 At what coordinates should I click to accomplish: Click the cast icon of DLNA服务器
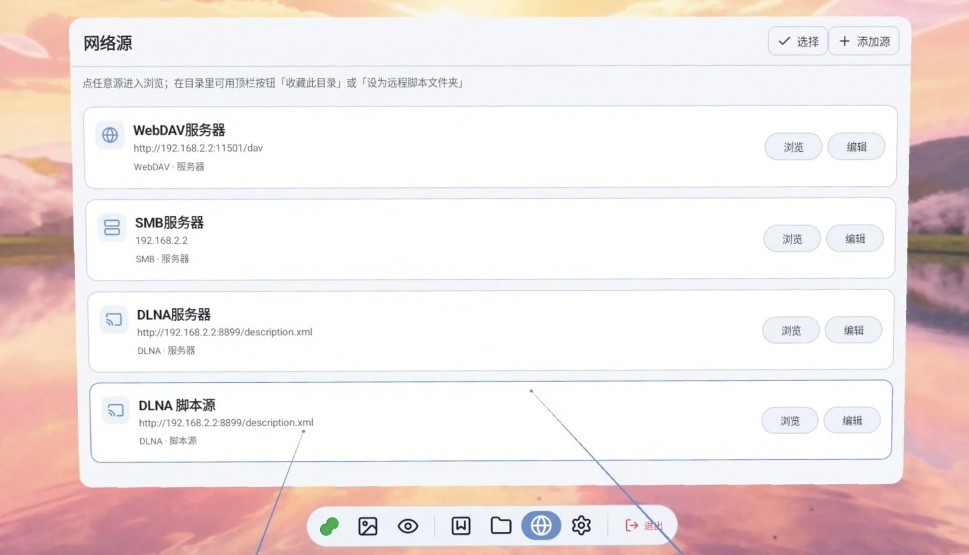(x=114, y=320)
